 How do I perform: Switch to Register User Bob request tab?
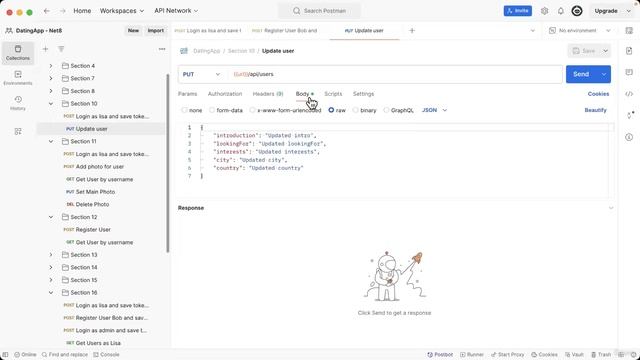pyautogui.click(x=284, y=31)
